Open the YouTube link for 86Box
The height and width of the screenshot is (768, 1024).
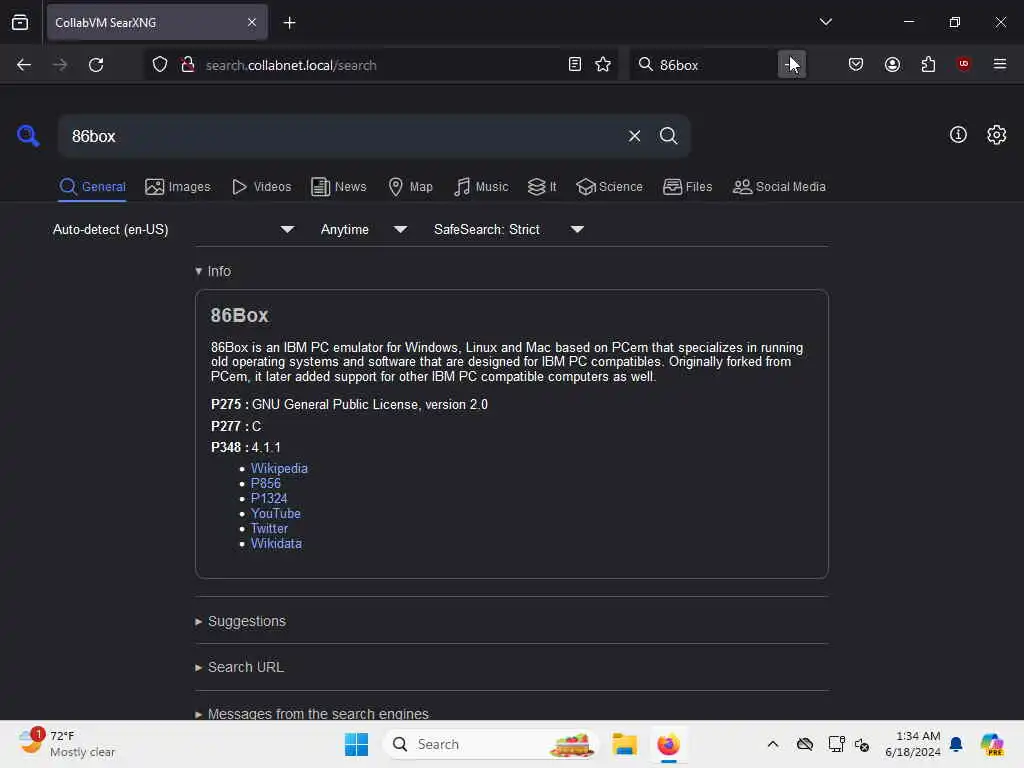tap(276, 513)
